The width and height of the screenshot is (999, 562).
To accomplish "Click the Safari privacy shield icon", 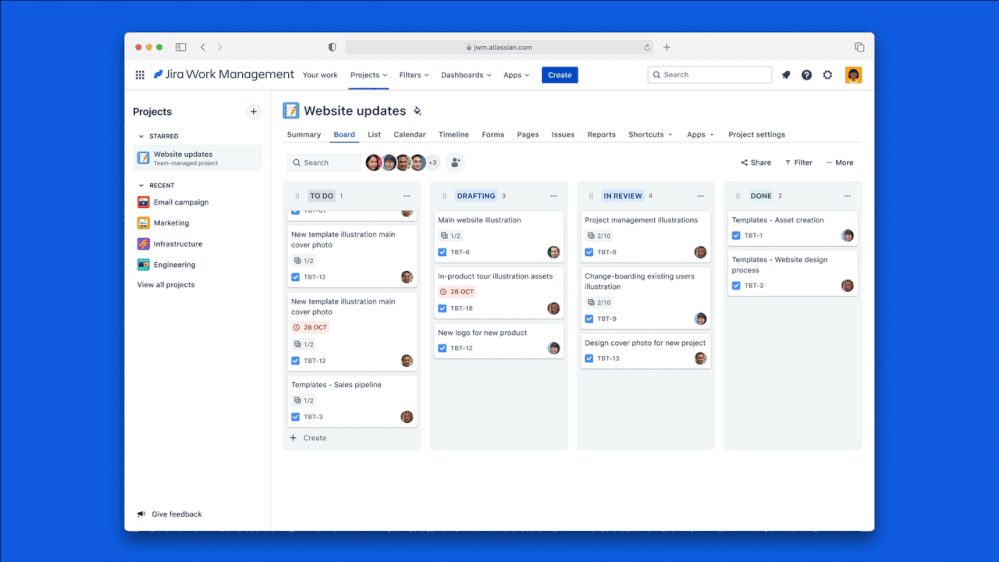I will (332, 47).
